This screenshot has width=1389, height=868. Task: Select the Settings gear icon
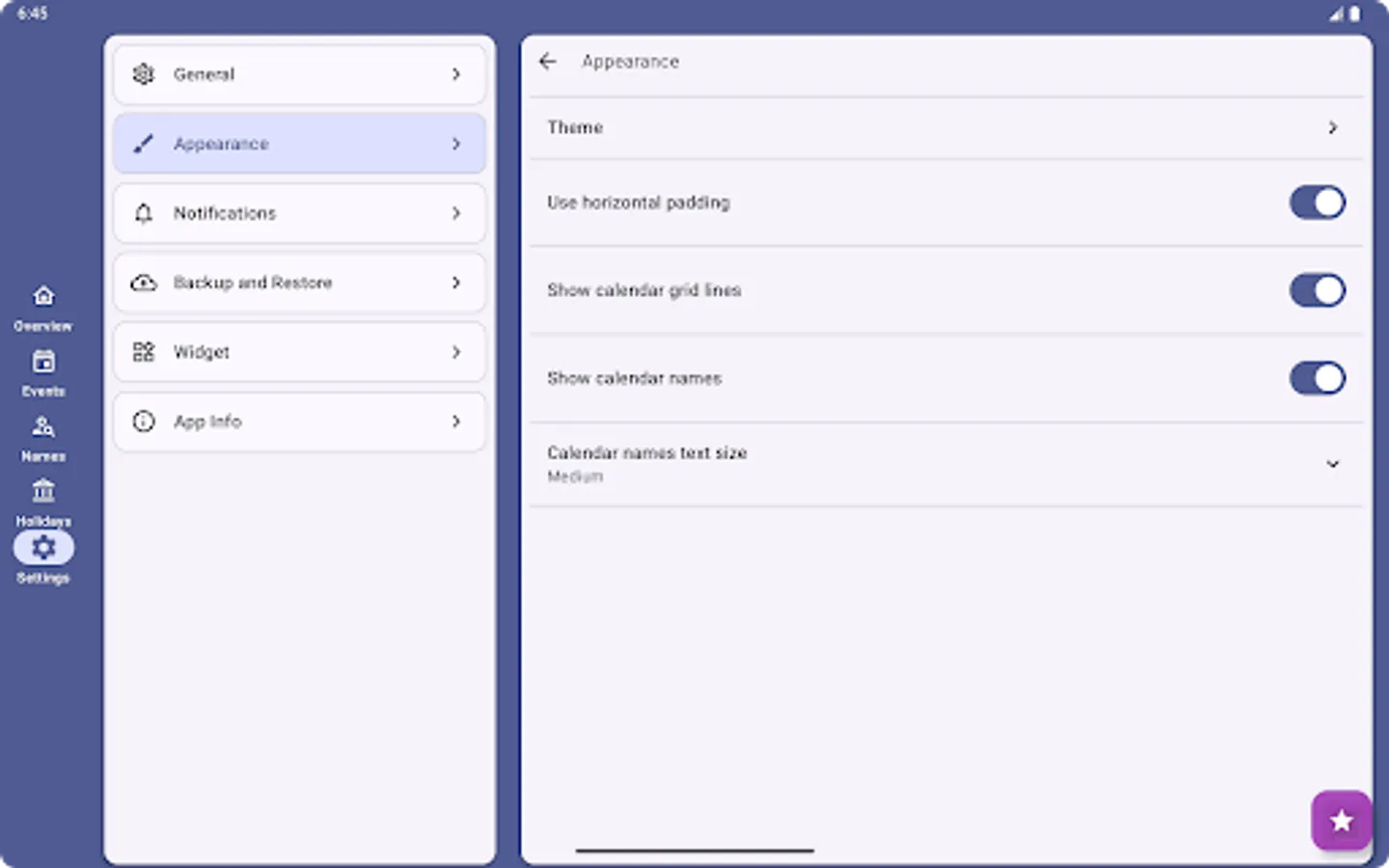[x=43, y=547]
